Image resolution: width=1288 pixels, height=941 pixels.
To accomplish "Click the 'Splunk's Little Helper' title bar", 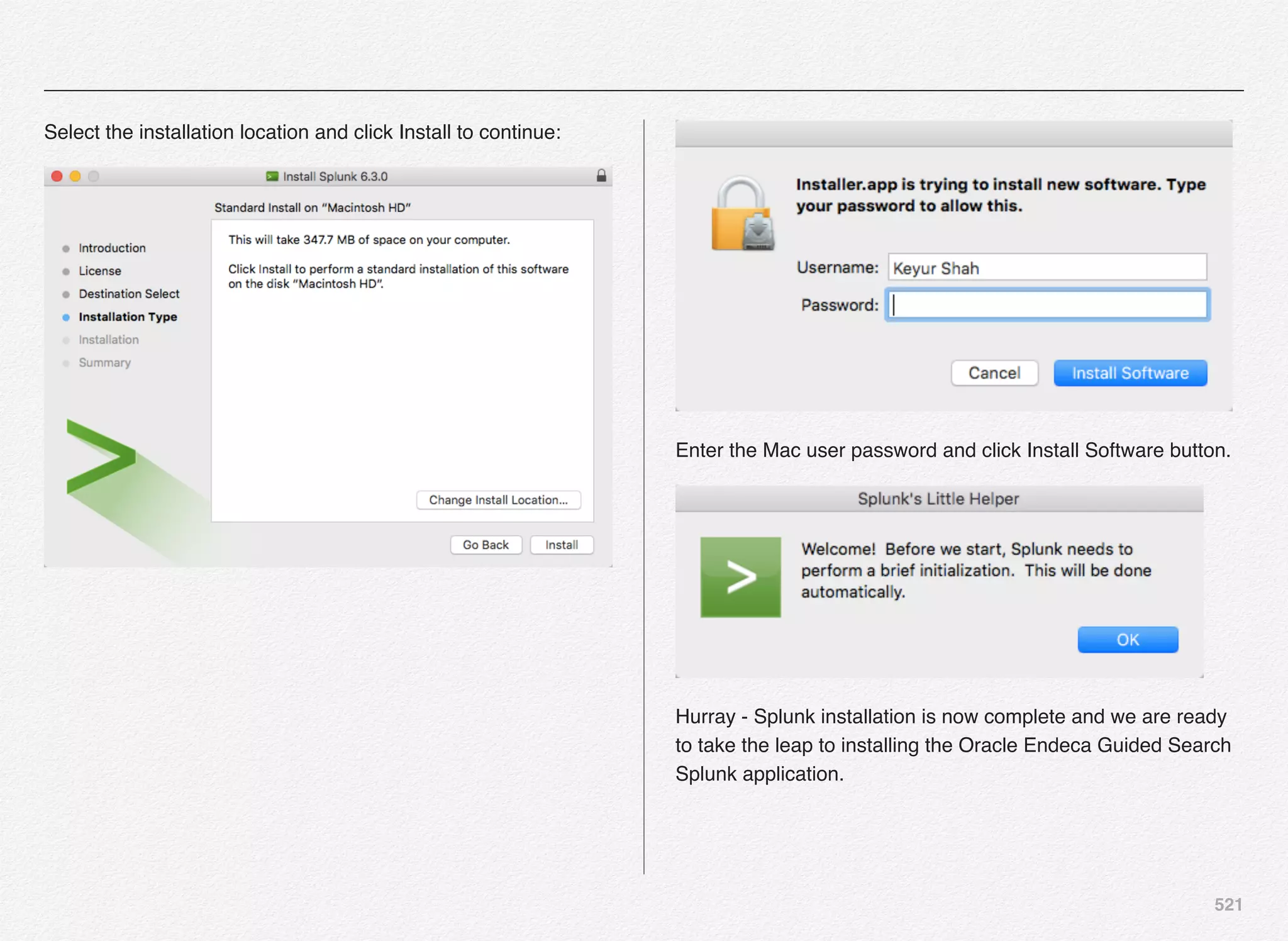I will [x=939, y=499].
